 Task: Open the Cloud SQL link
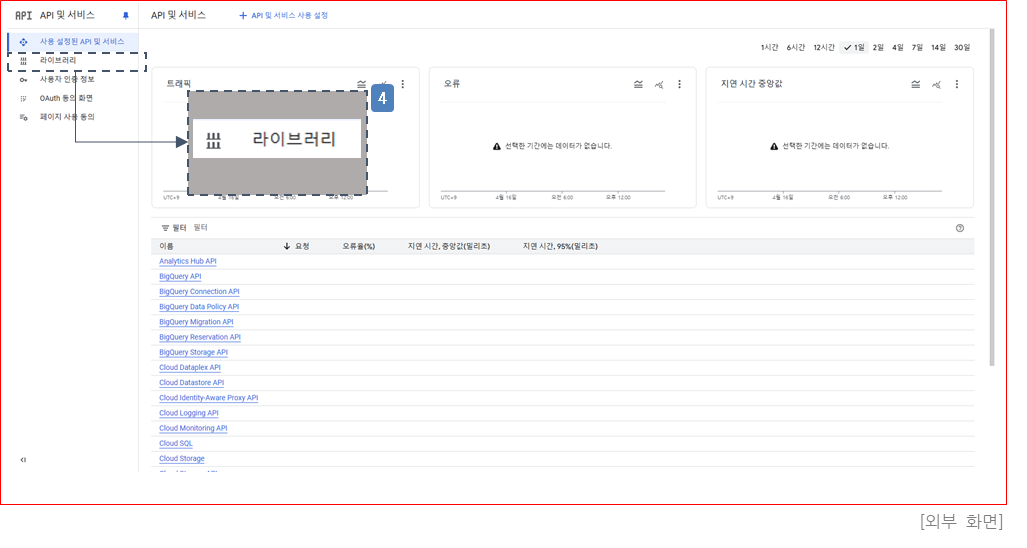(x=176, y=443)
